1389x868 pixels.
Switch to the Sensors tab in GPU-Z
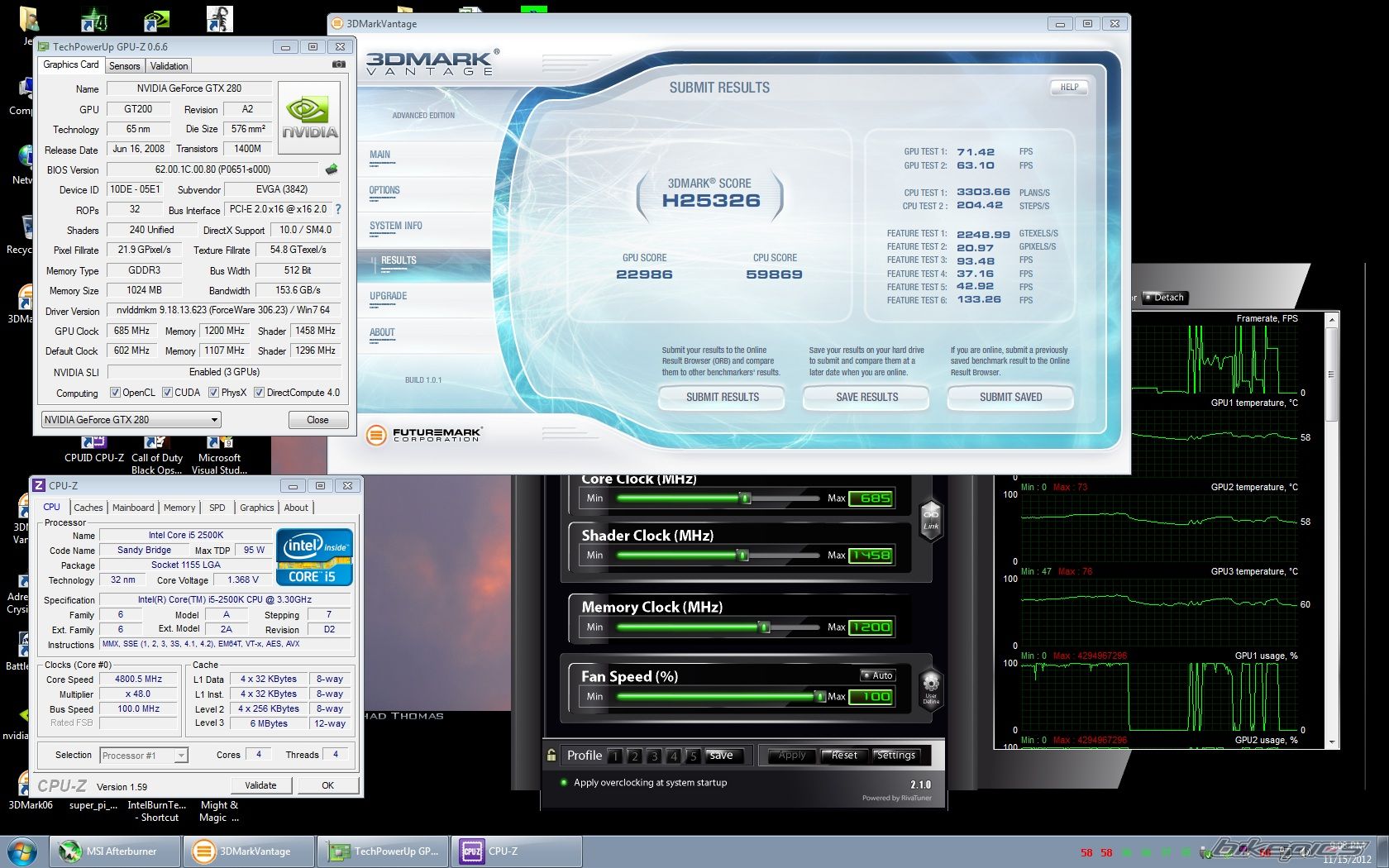[x=125, y=66]
